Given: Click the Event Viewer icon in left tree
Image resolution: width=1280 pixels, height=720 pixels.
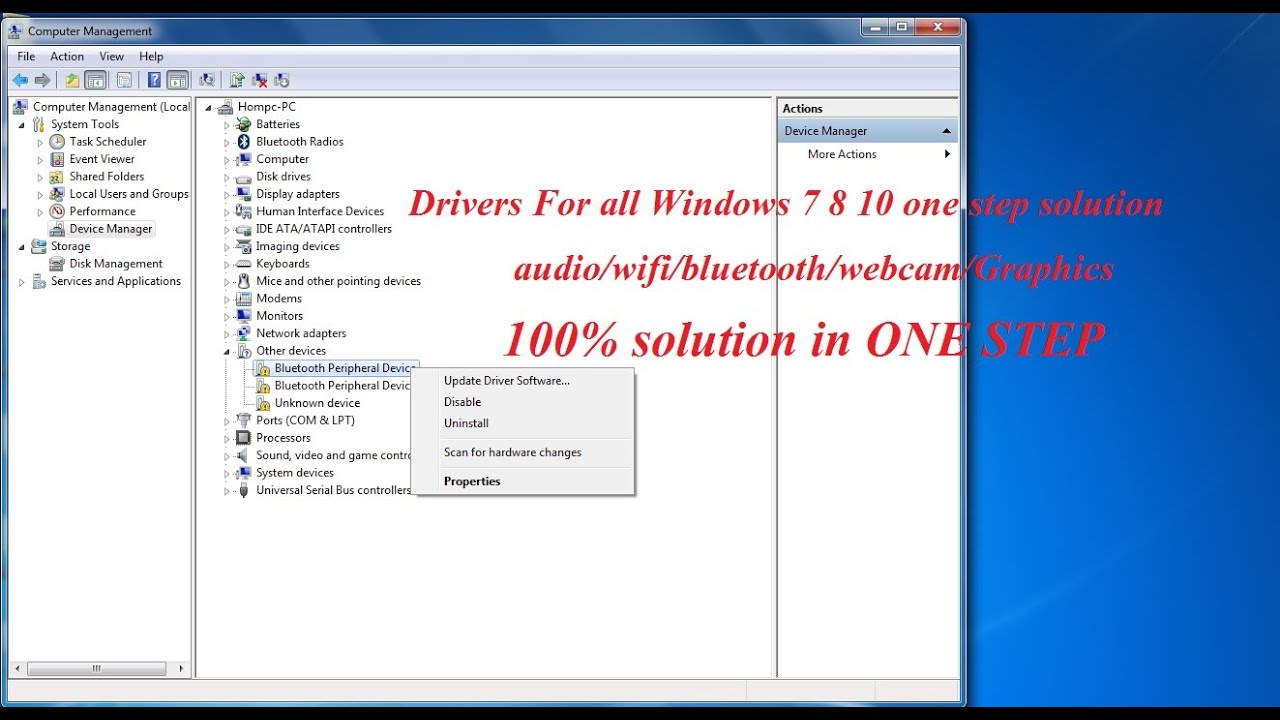Looking at the screenshot, I should click(57, 159).
